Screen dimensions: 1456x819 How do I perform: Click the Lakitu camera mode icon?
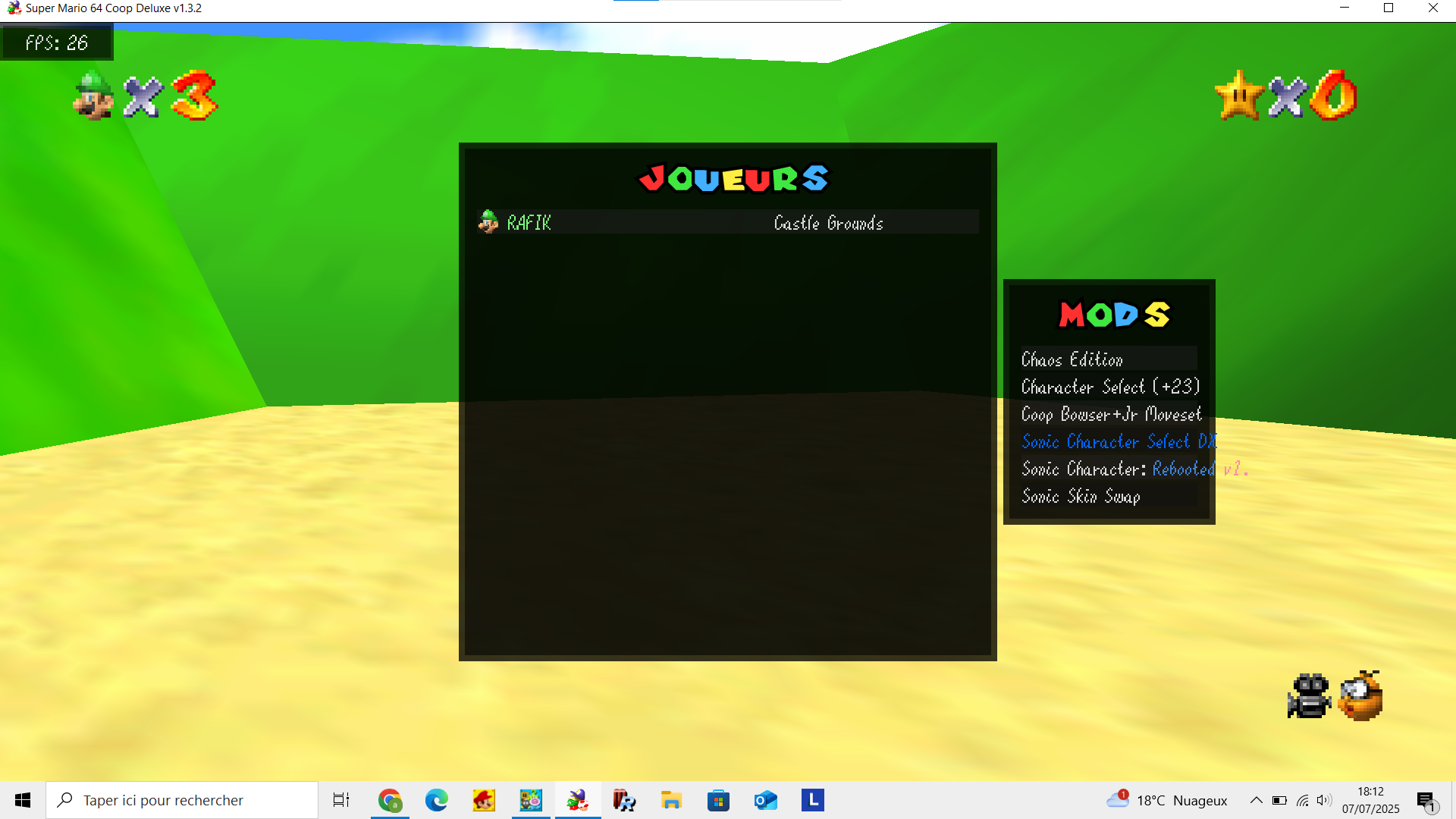(1360, 695)
